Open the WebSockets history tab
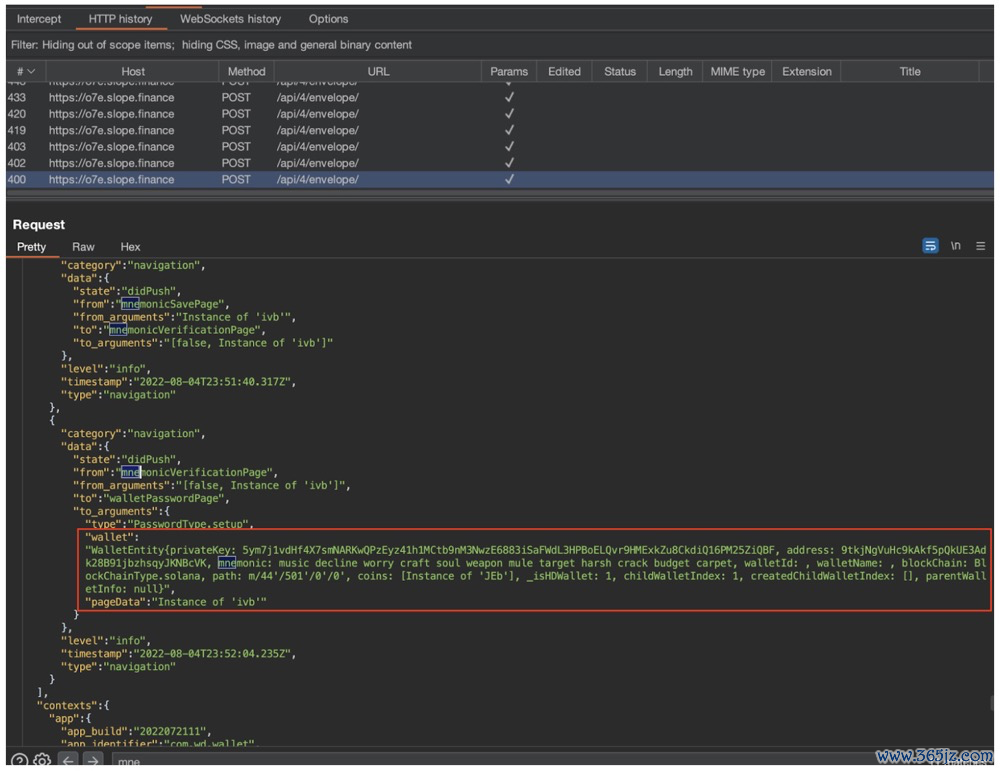The width and height of the screenshot is (1000, 771). pos(230,19)
